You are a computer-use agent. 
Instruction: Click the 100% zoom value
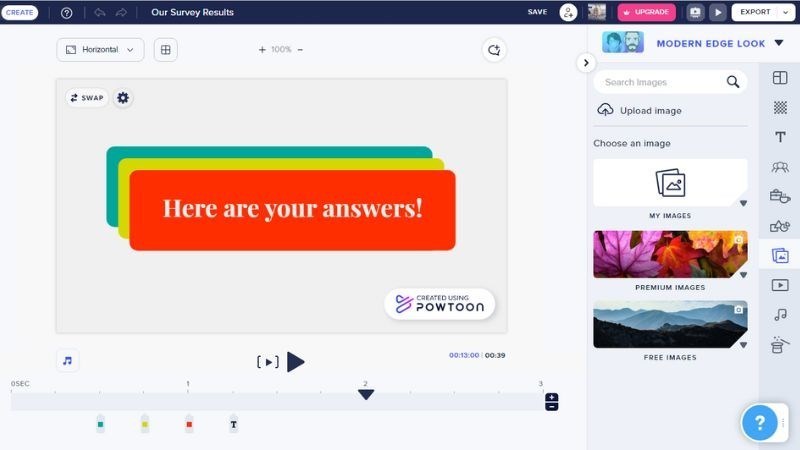pos(281,49)
